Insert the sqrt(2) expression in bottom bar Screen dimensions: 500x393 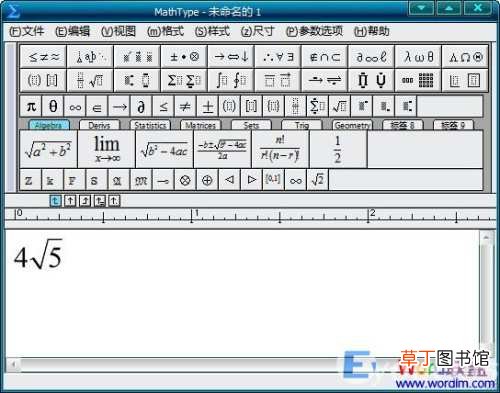(x=317, y=180)
